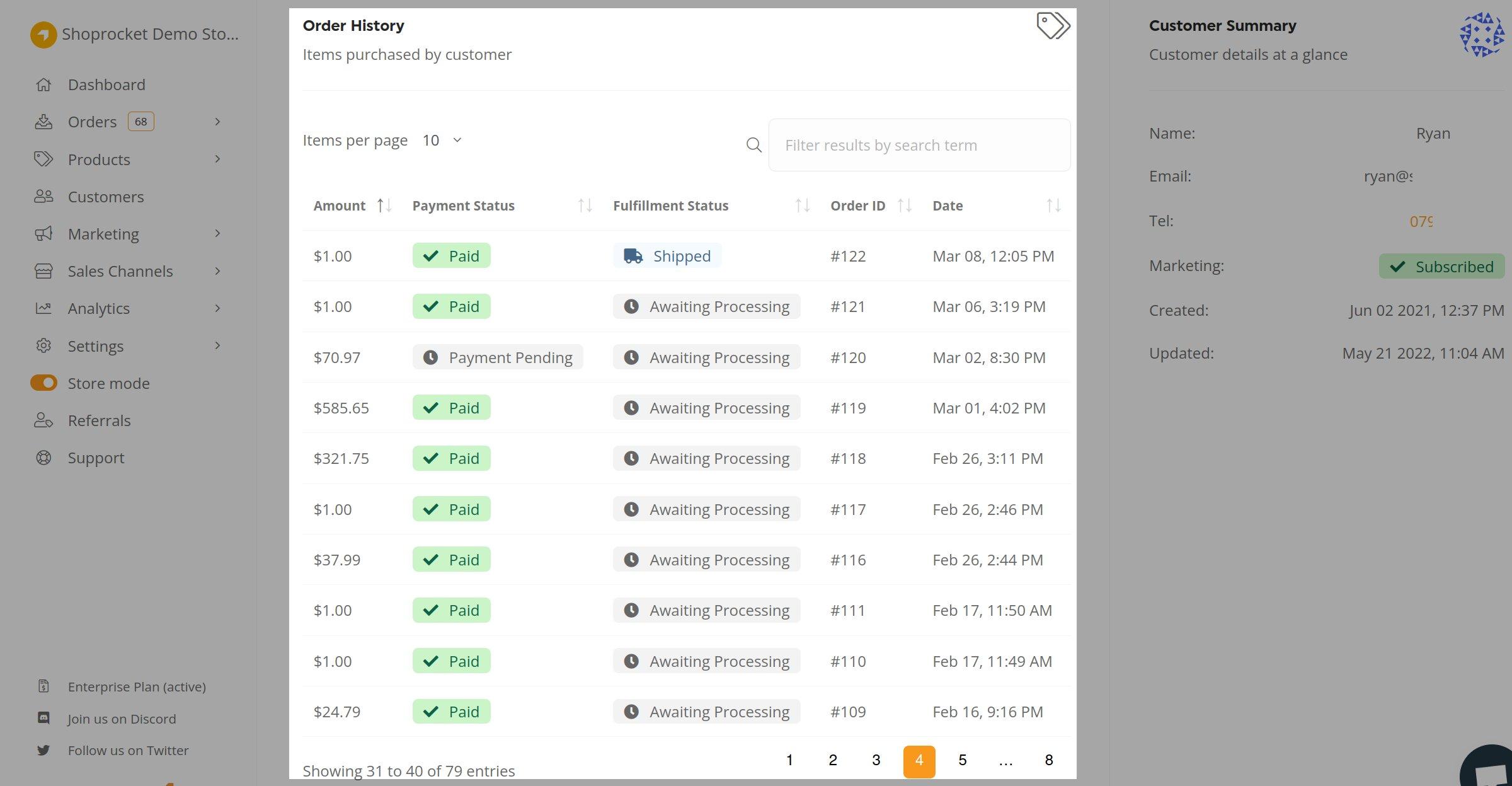The width and height of the screenshot is (1512, 786).
Task: Expand the Settings submenu chevron
Action: pyautogui.click(x=217, y=345)
